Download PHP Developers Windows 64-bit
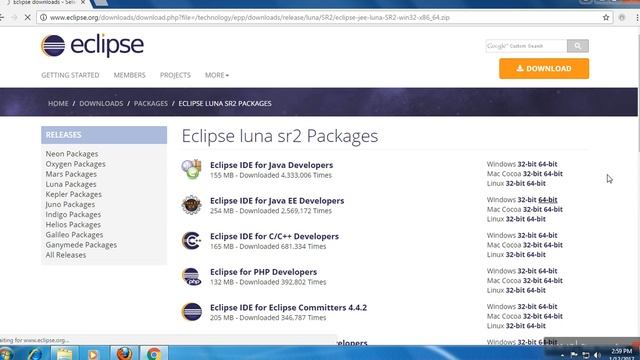This screenshot has height=360, width=640. (548, 271)
